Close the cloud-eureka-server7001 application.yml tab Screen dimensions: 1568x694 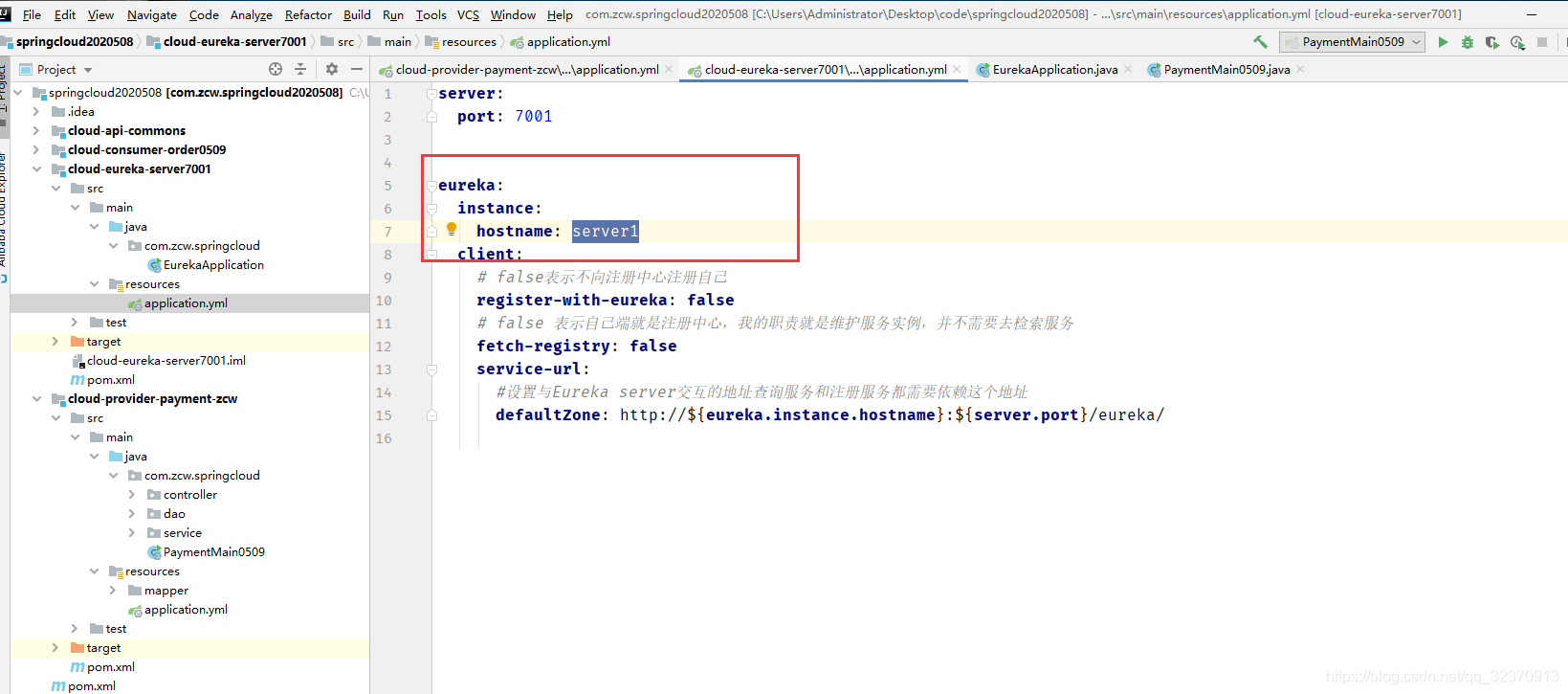tap(957, 69)
